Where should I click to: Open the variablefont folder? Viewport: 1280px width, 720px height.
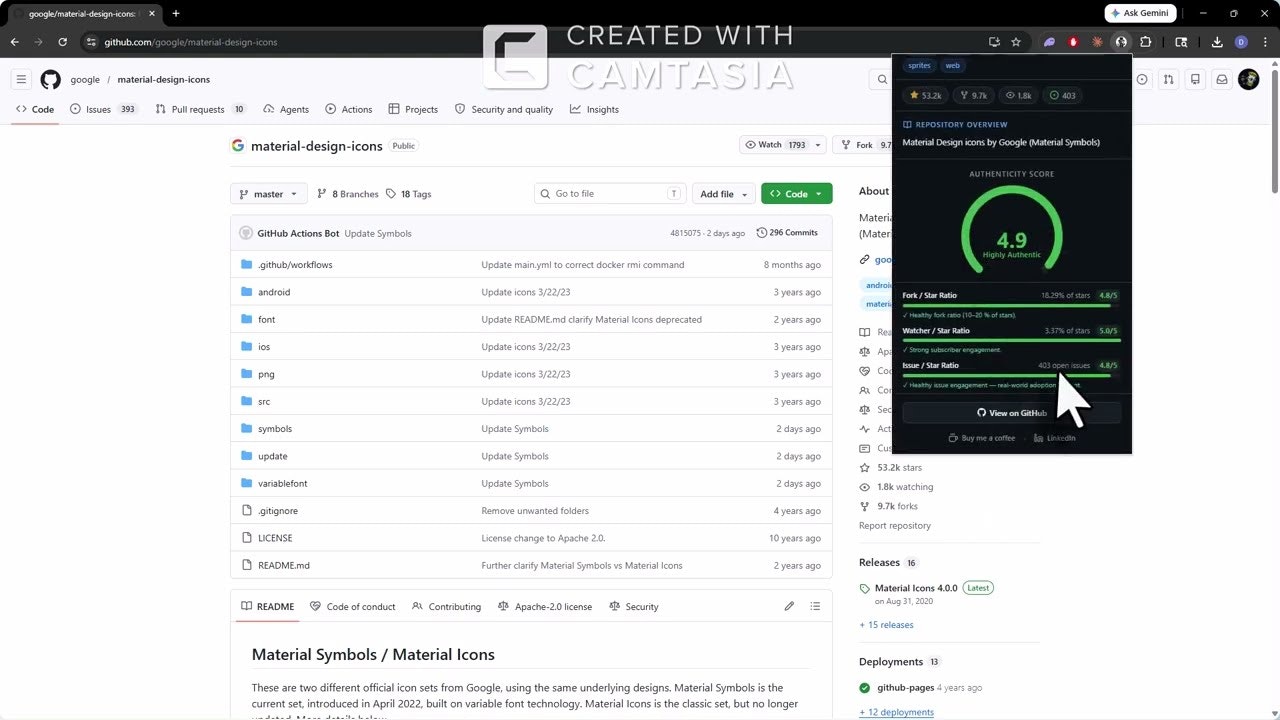pos(283,484)
